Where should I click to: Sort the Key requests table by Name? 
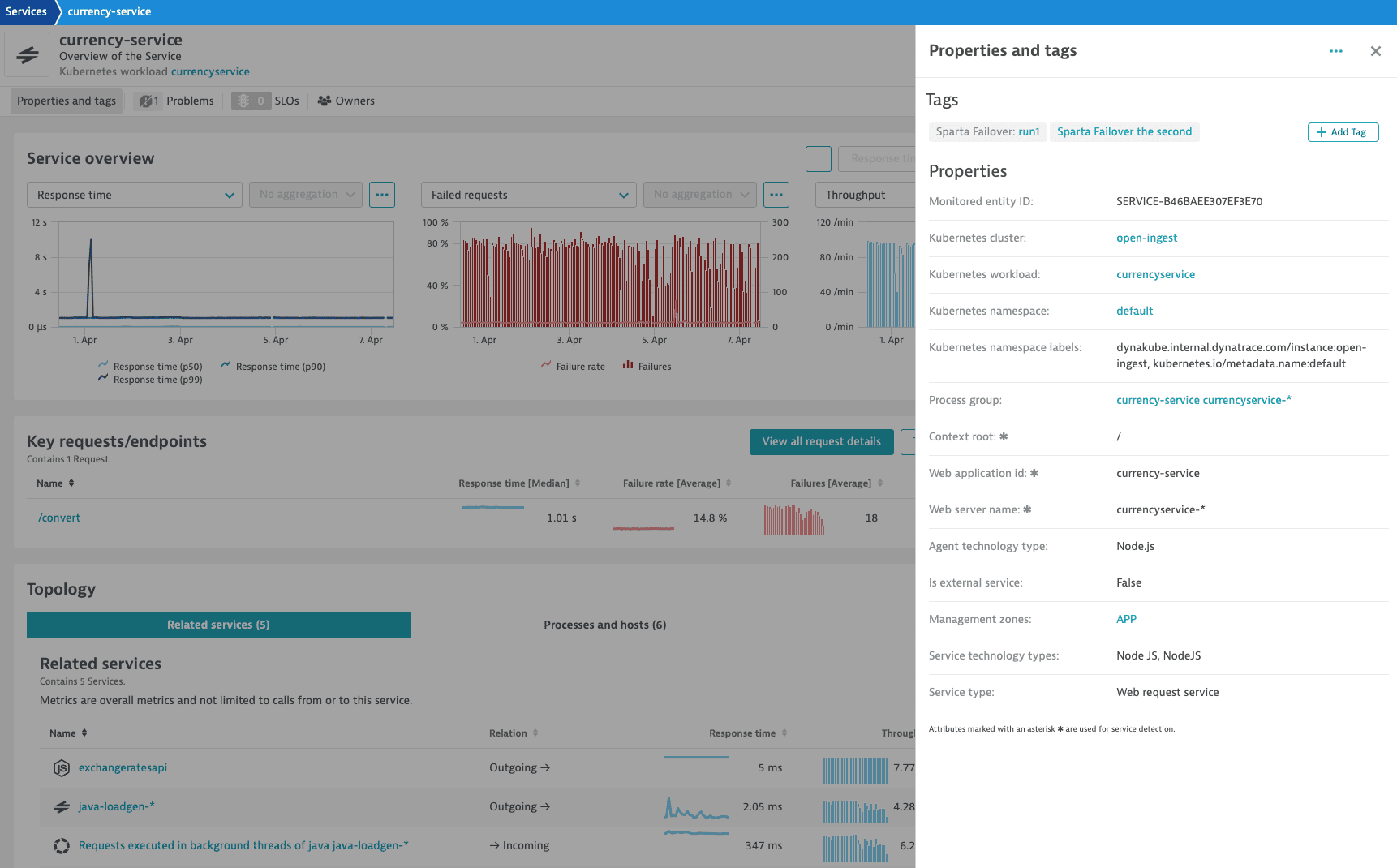pos(55,483)
